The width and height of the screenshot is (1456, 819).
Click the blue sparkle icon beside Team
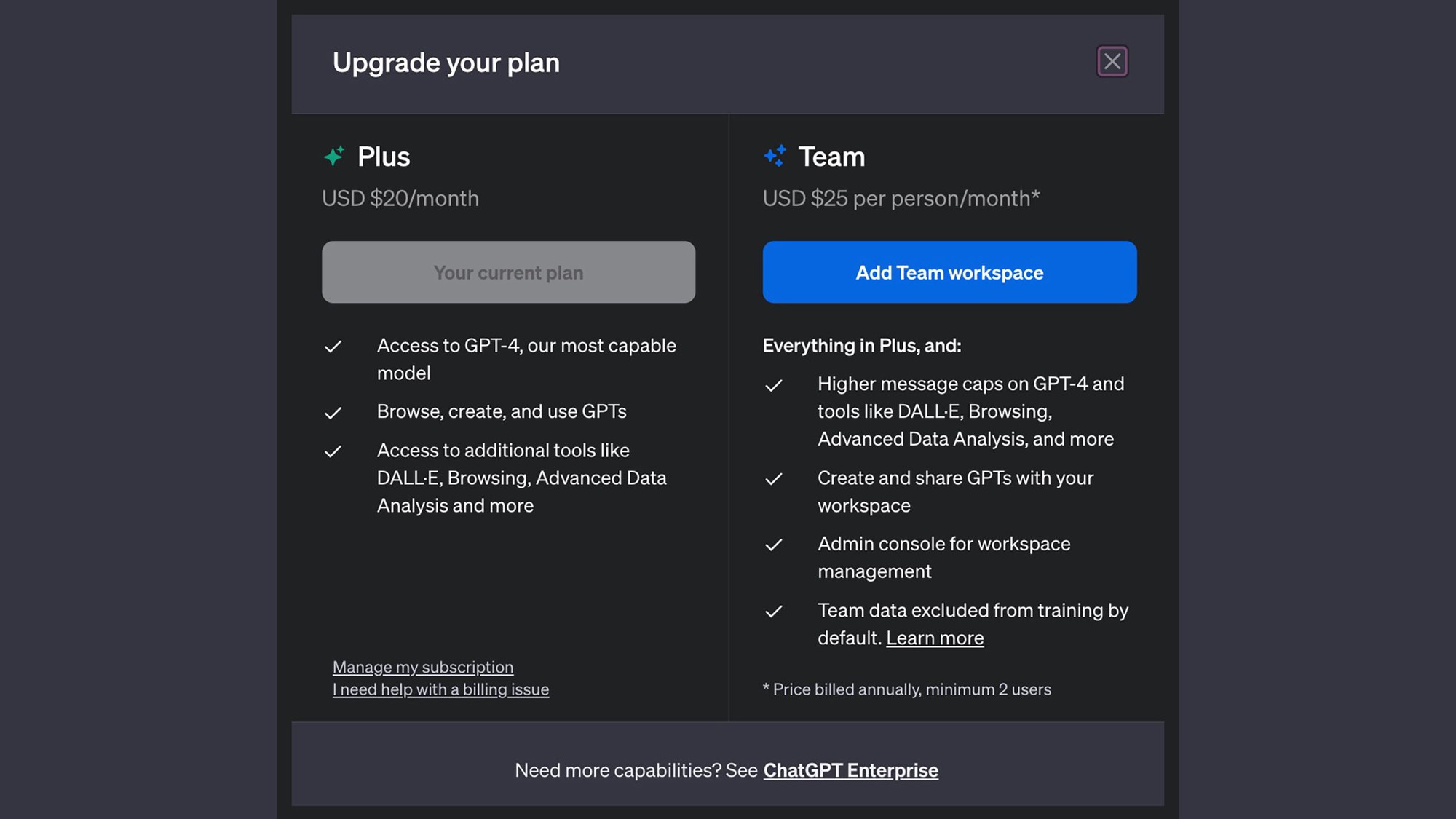775,156
